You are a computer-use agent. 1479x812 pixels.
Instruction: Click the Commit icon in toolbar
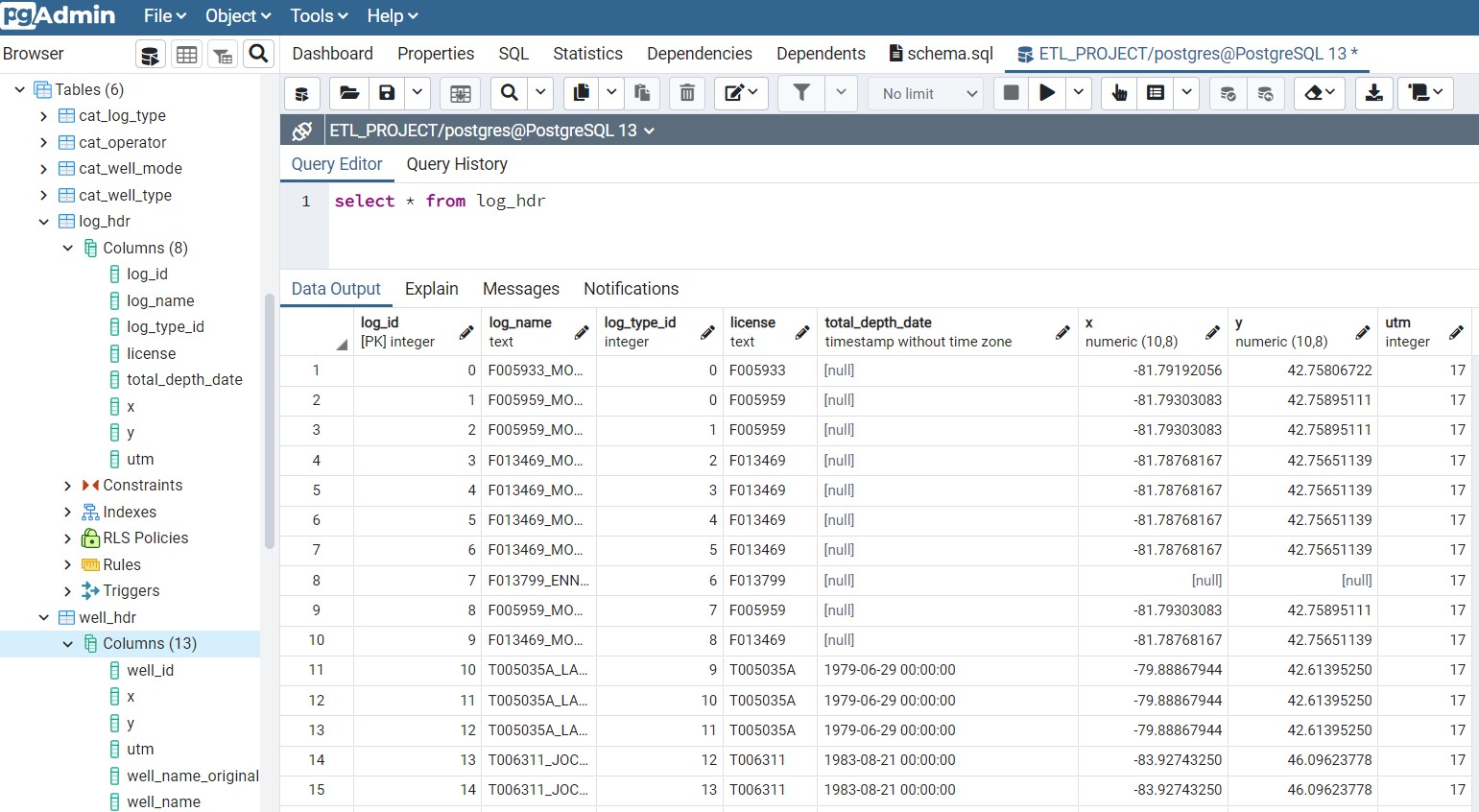coord(1228,93)
